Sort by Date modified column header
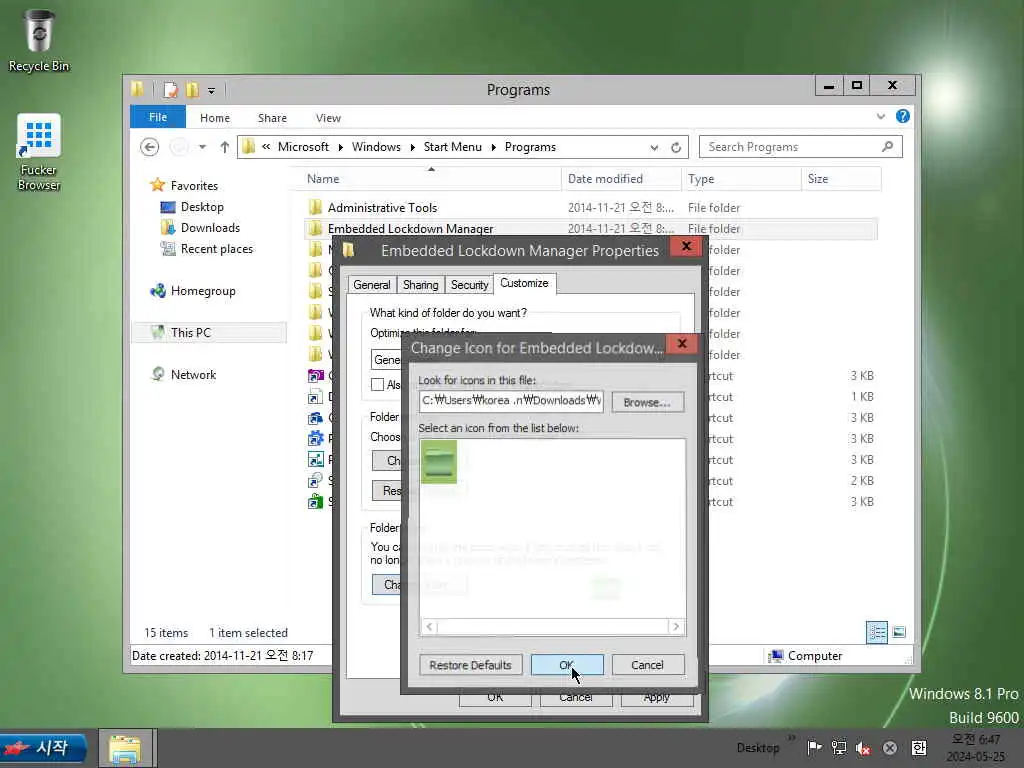This screenshot has width=1024, height=768. (x=621, y=179)
